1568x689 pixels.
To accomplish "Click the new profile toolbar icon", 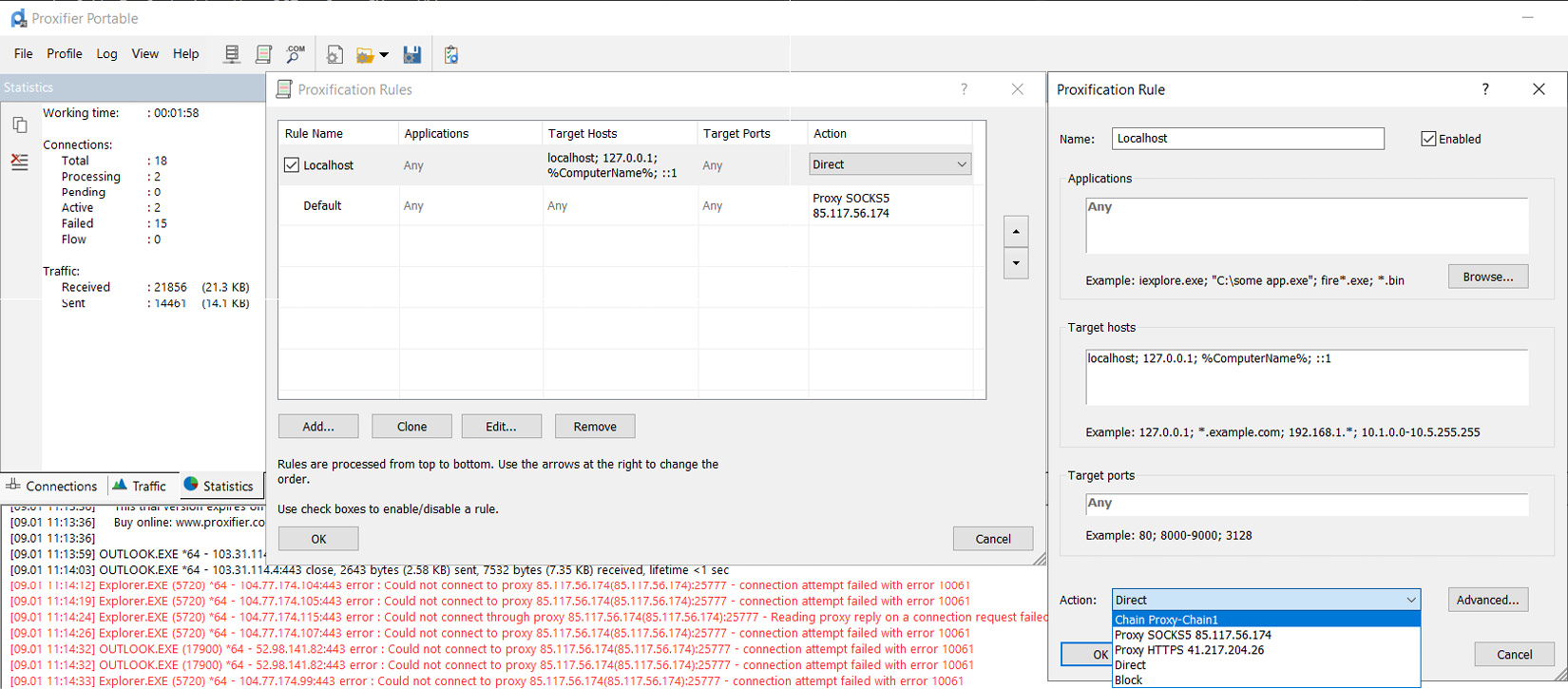I will (x=335, y=55).
